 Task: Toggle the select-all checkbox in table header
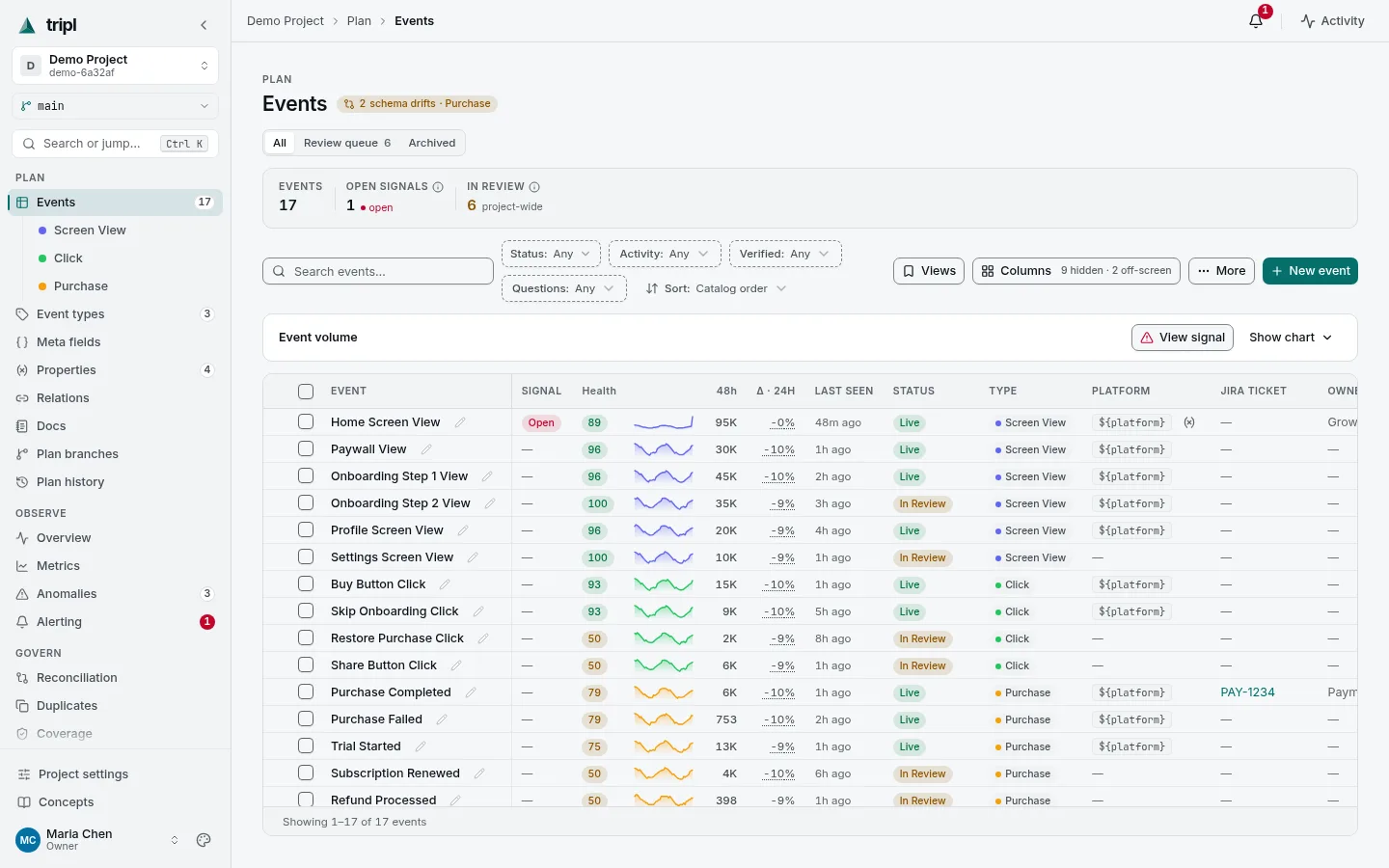point(306,392)
